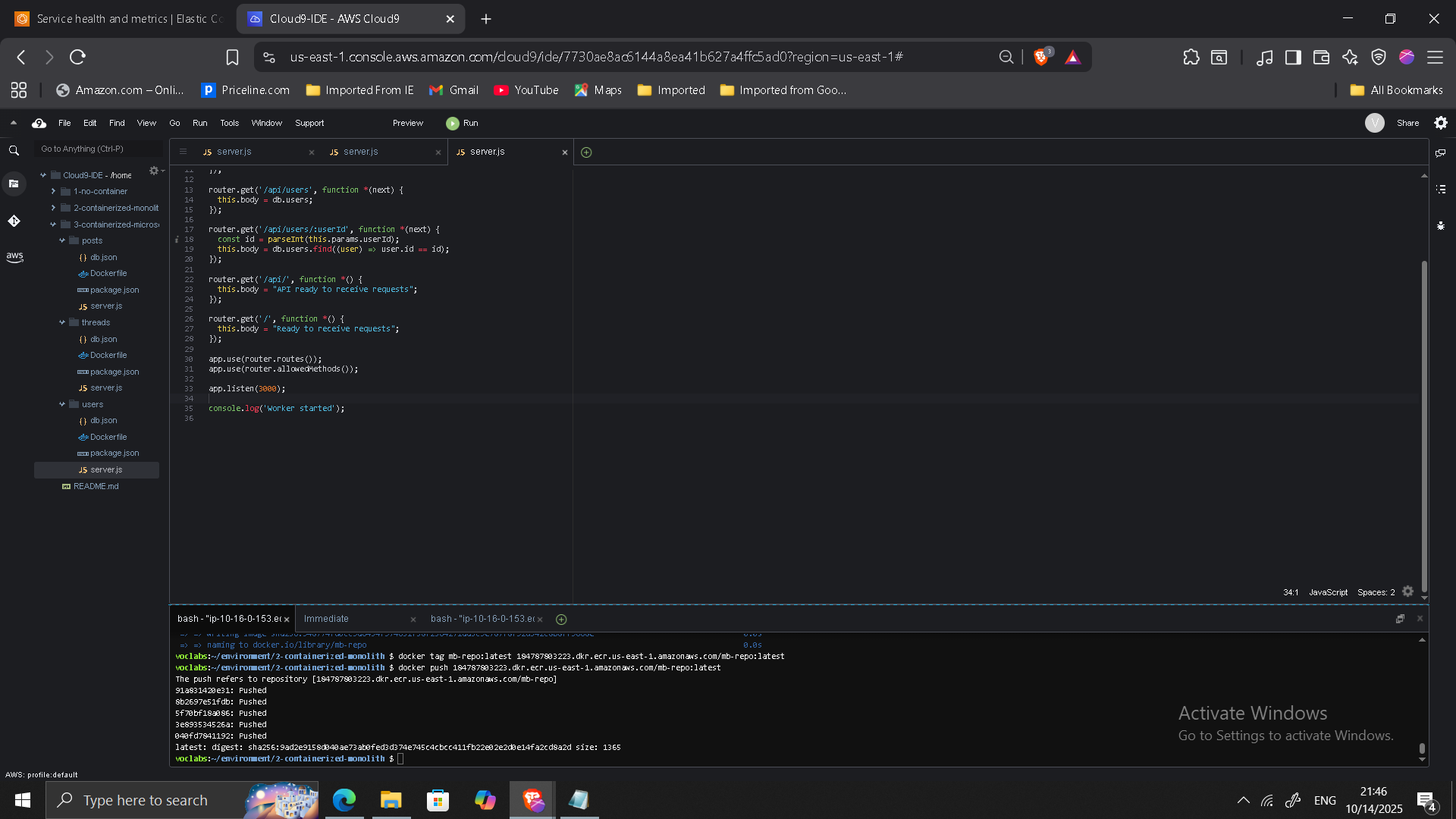Click the Share button
This screenshot has width=1456, height=819.
(1407, 123)
